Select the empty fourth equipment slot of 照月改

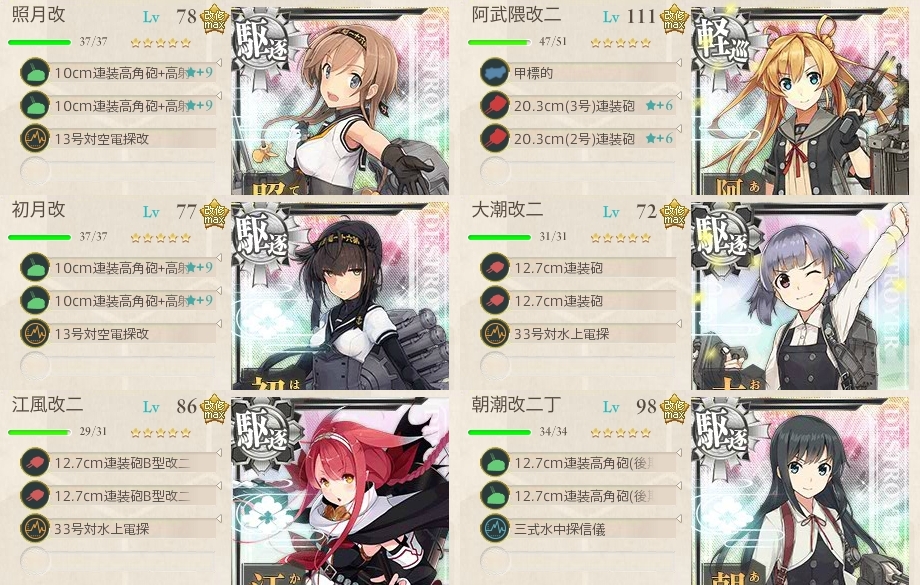pos(117,171)
